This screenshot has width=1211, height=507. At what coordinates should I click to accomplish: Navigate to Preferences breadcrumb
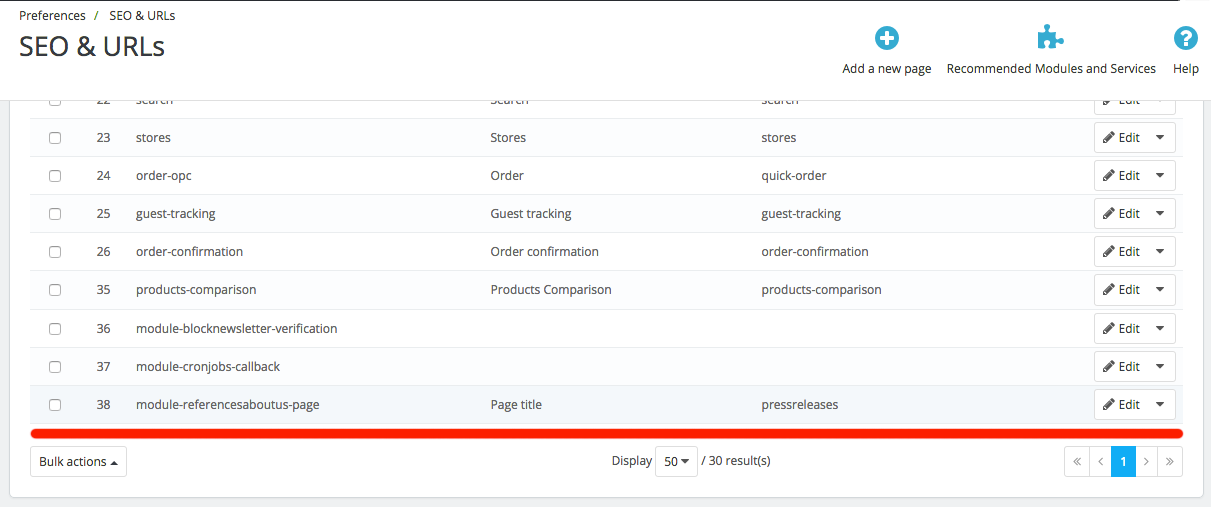click(52, 16)
